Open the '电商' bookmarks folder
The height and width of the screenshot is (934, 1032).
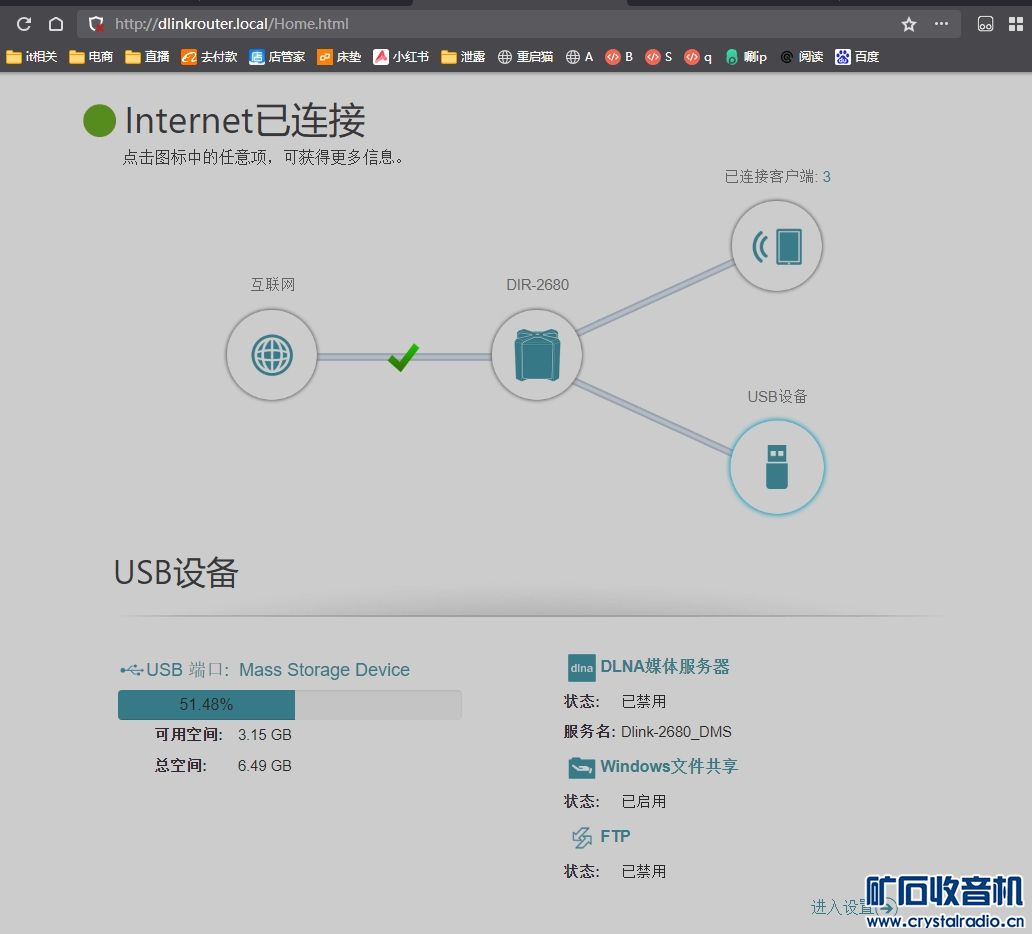click(x=91, y=57)
